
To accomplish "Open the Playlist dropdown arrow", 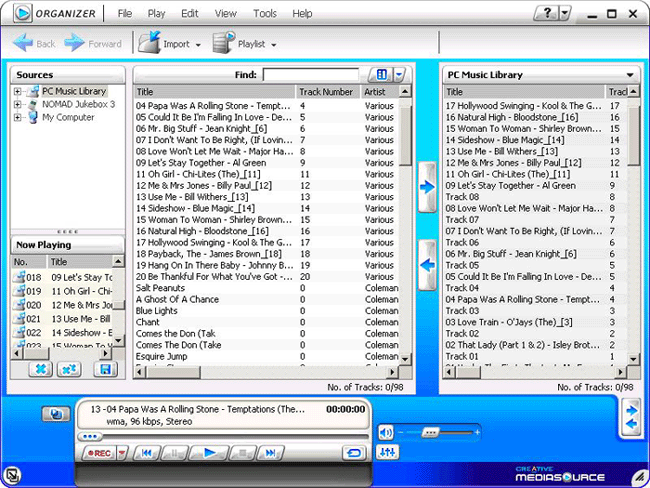I will (x=274, y=45).
